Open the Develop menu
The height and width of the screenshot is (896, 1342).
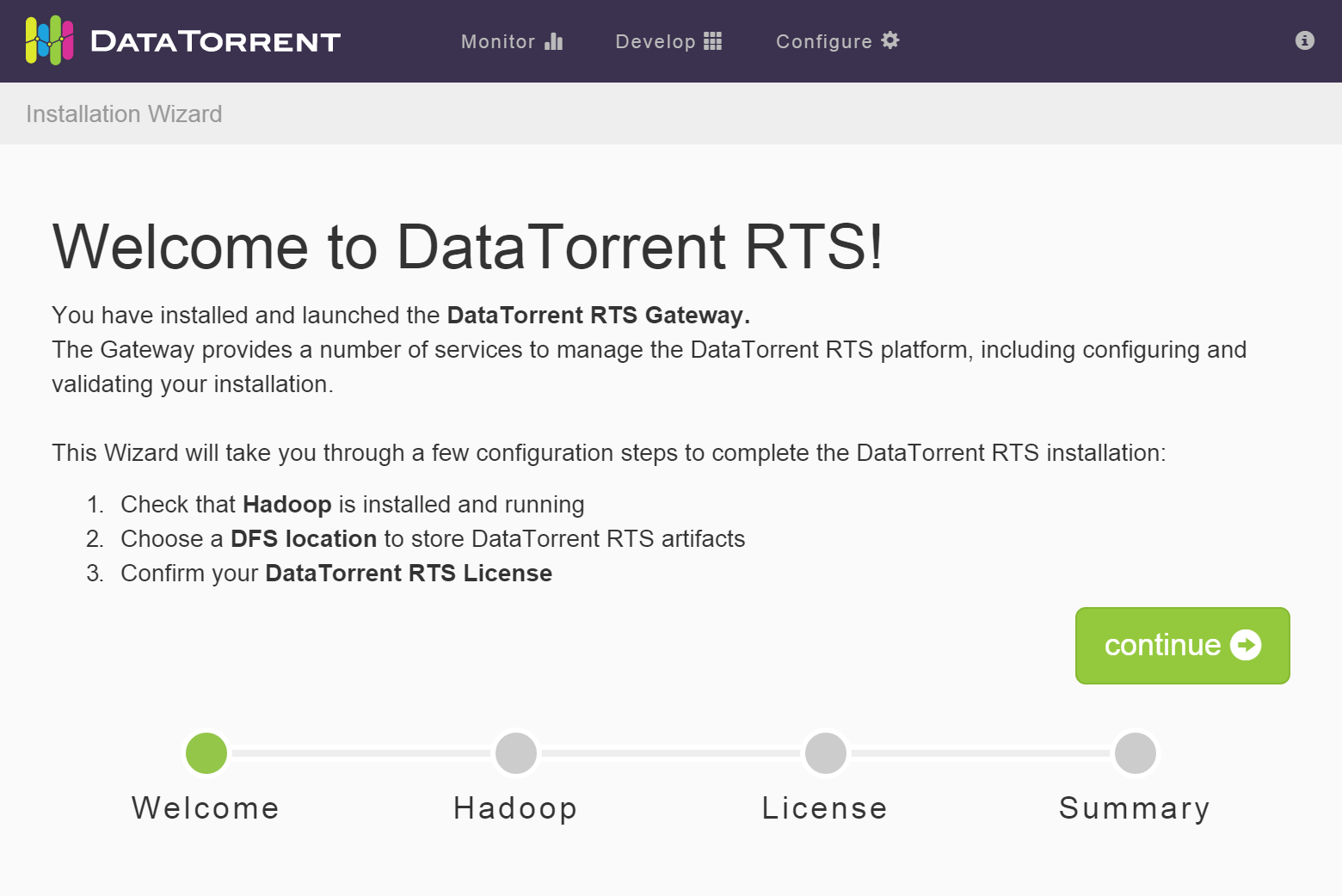tap(668, 41)
